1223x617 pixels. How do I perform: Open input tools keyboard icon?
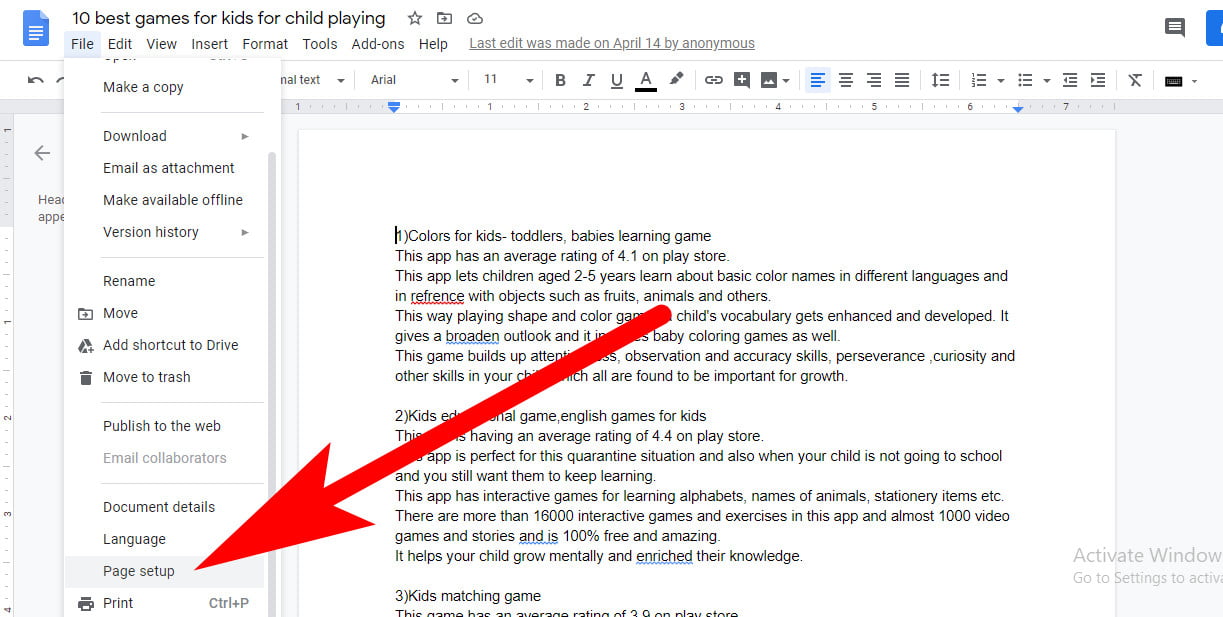pos(1174,81)
